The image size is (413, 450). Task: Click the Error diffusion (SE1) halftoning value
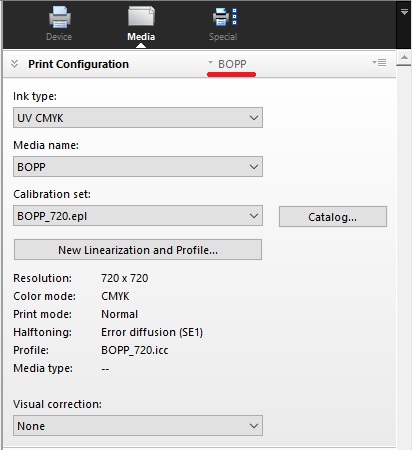[152, 332]
